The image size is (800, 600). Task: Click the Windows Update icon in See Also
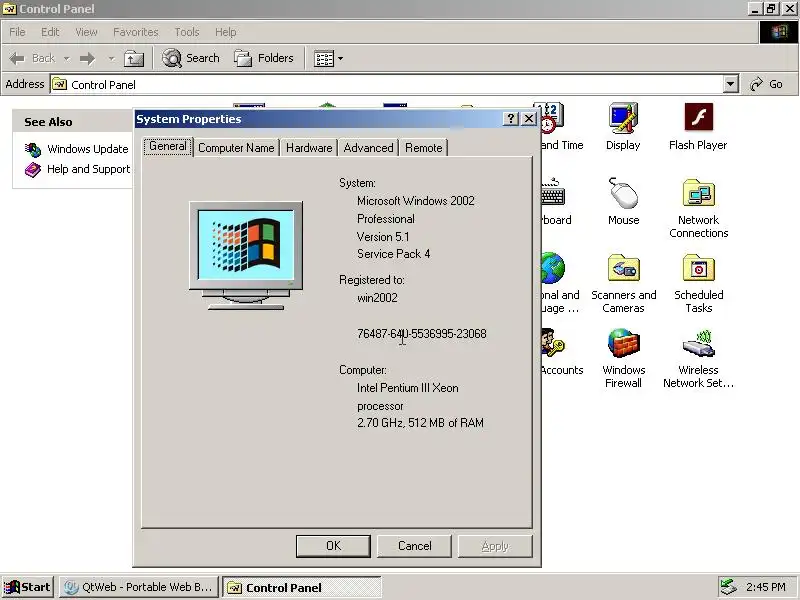(33, 149)
